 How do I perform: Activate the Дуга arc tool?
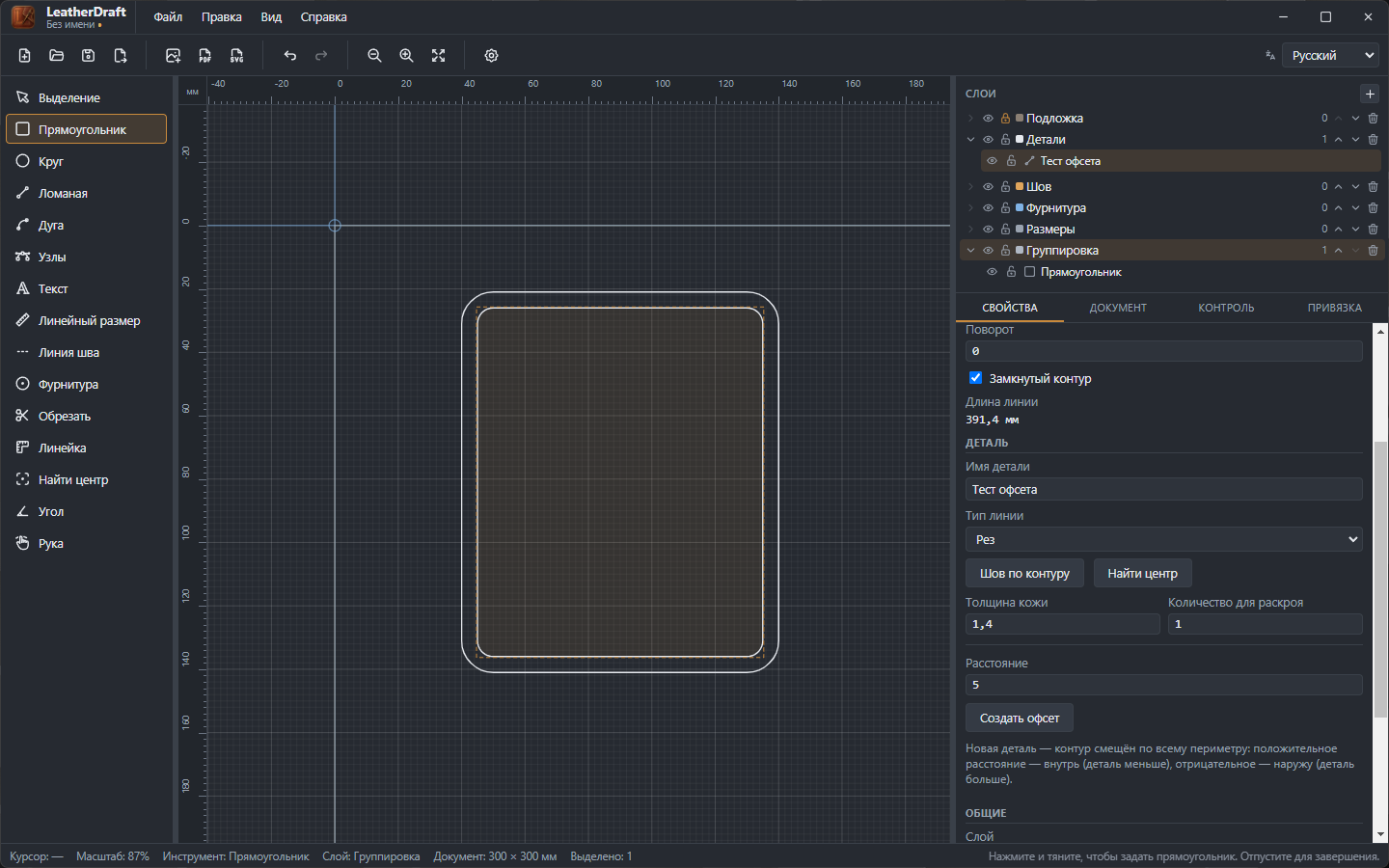(x=87, y=225)
